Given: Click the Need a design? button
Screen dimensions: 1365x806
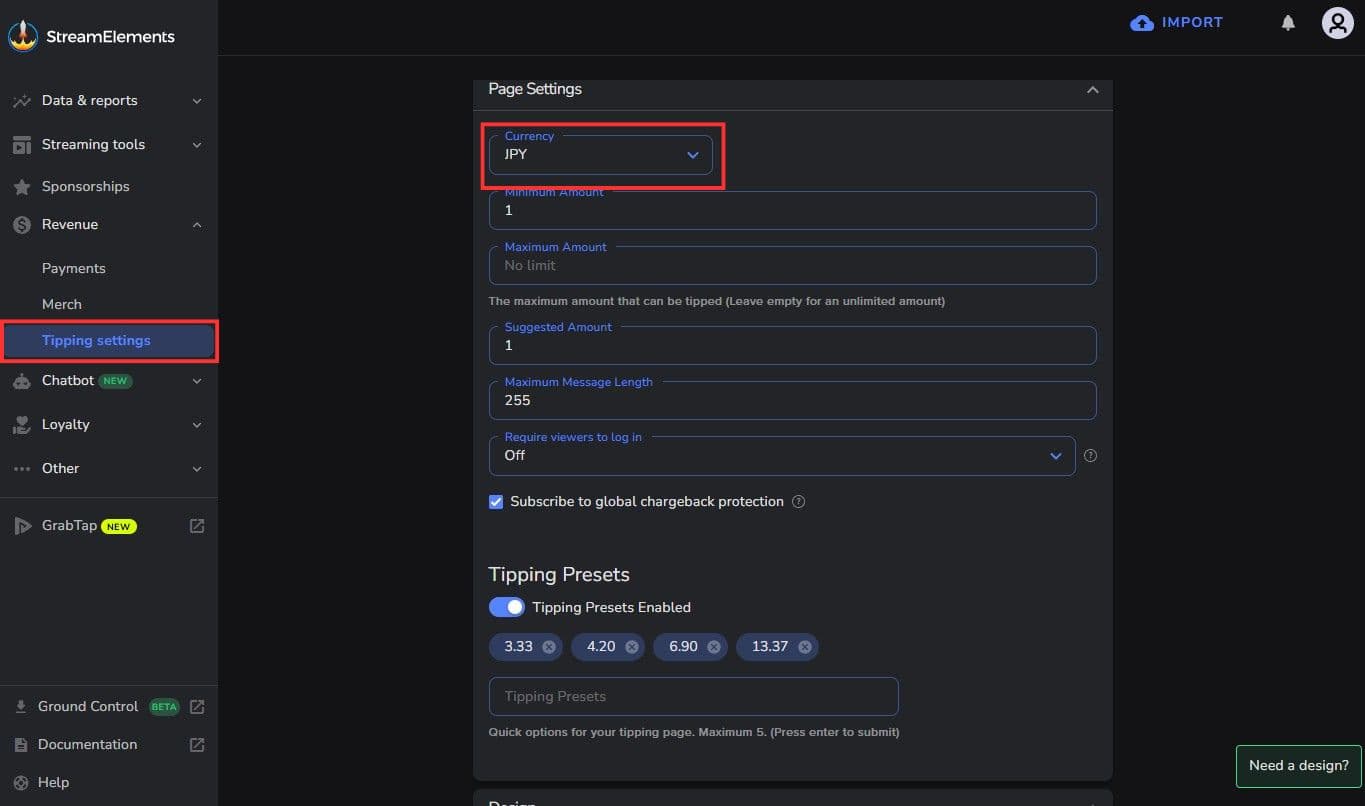Looking at the screenshot, I should pos(1298,765).
